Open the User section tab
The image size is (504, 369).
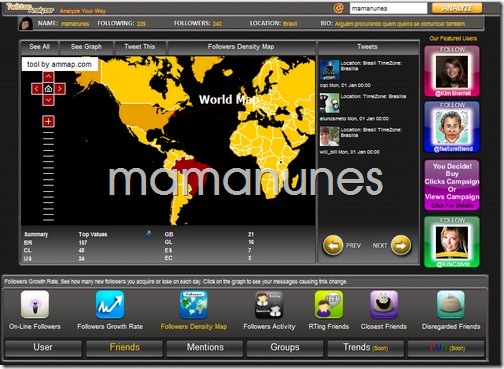click(43, 347)
